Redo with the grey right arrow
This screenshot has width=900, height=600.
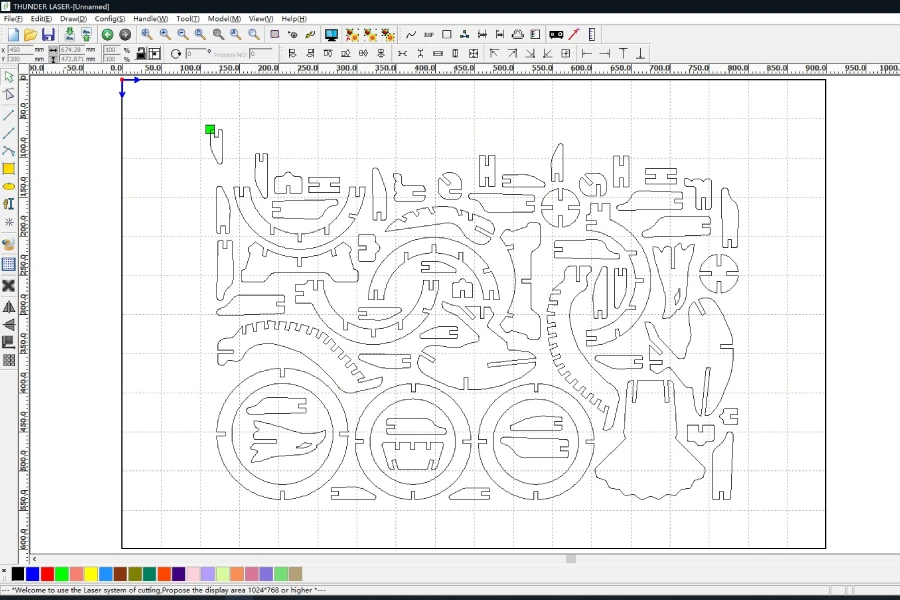125,34
